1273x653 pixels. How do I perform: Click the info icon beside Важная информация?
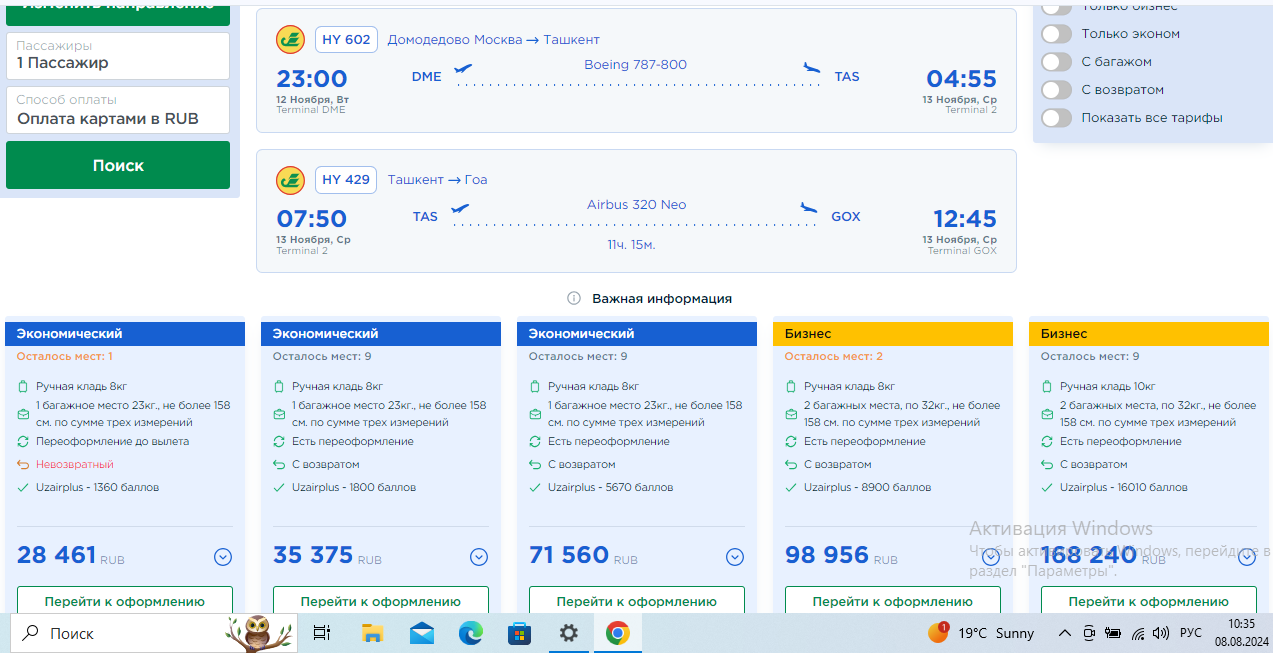coord(574,298)
